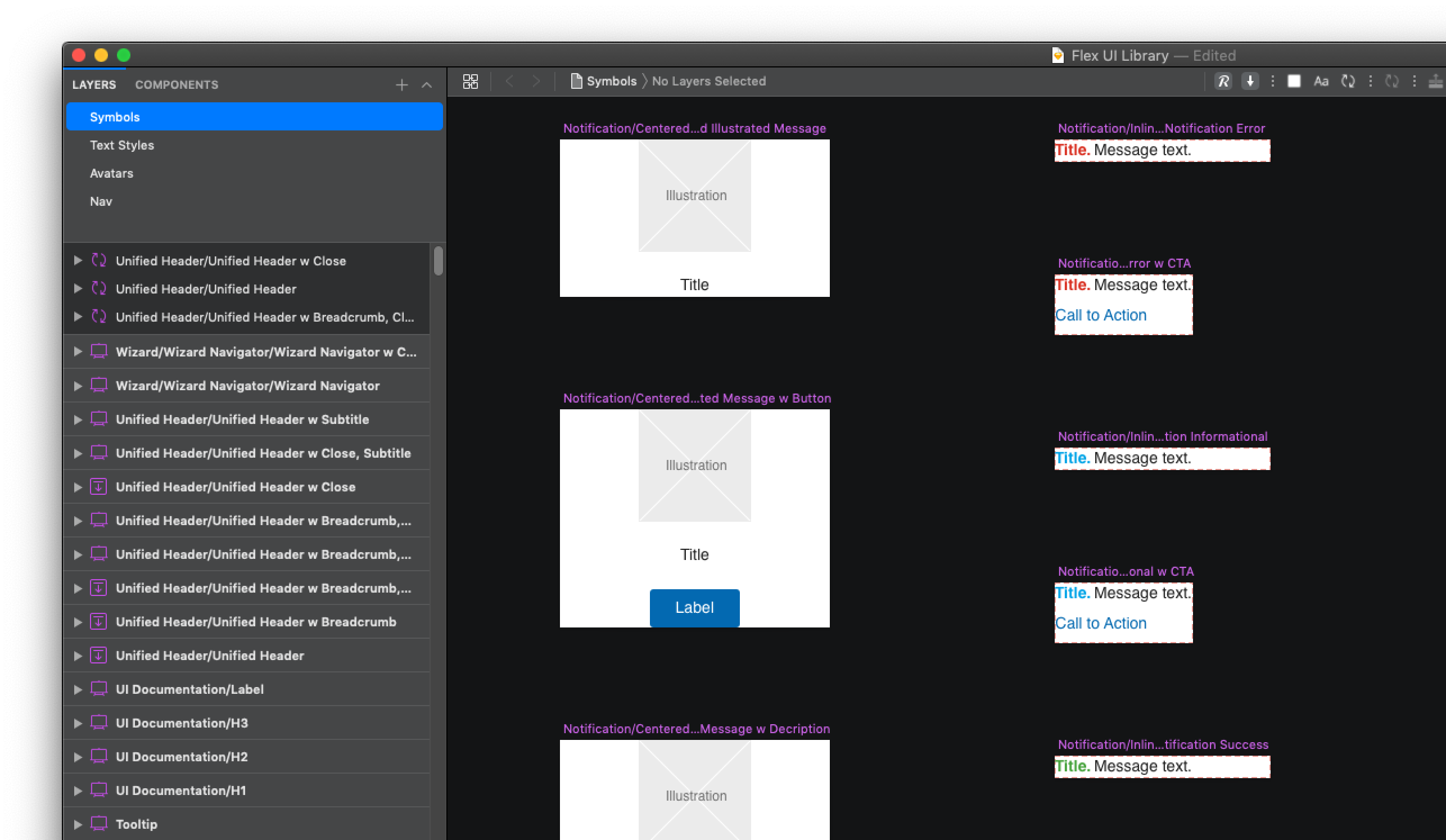Expand the UI Documentation/Label layer
Image resolution: width=1446 pixels, height=840 pixels.
pyautogui.click(x=78, y=689)
